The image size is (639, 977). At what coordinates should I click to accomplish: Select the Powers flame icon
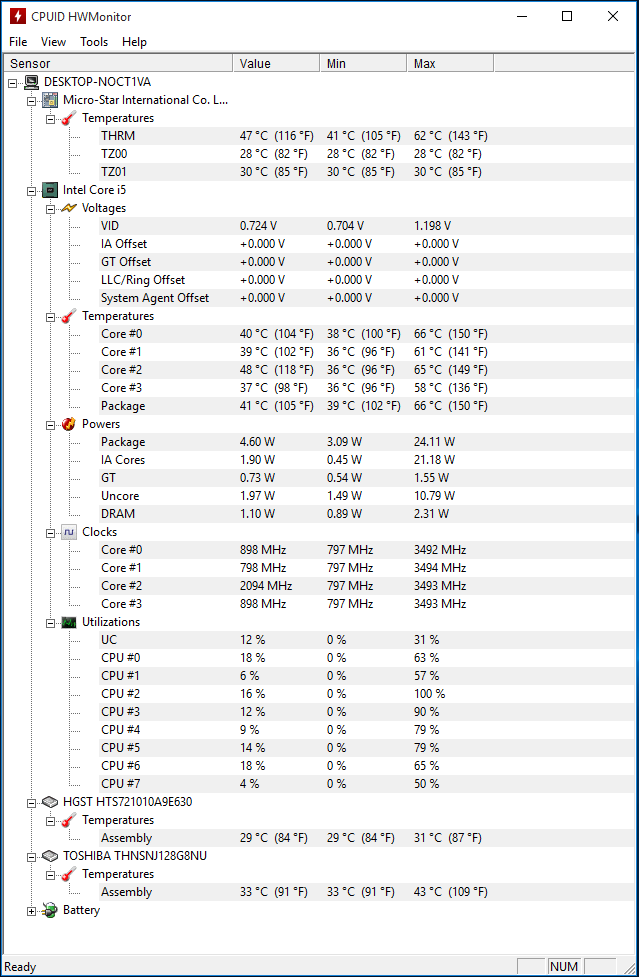coord(69,424)
